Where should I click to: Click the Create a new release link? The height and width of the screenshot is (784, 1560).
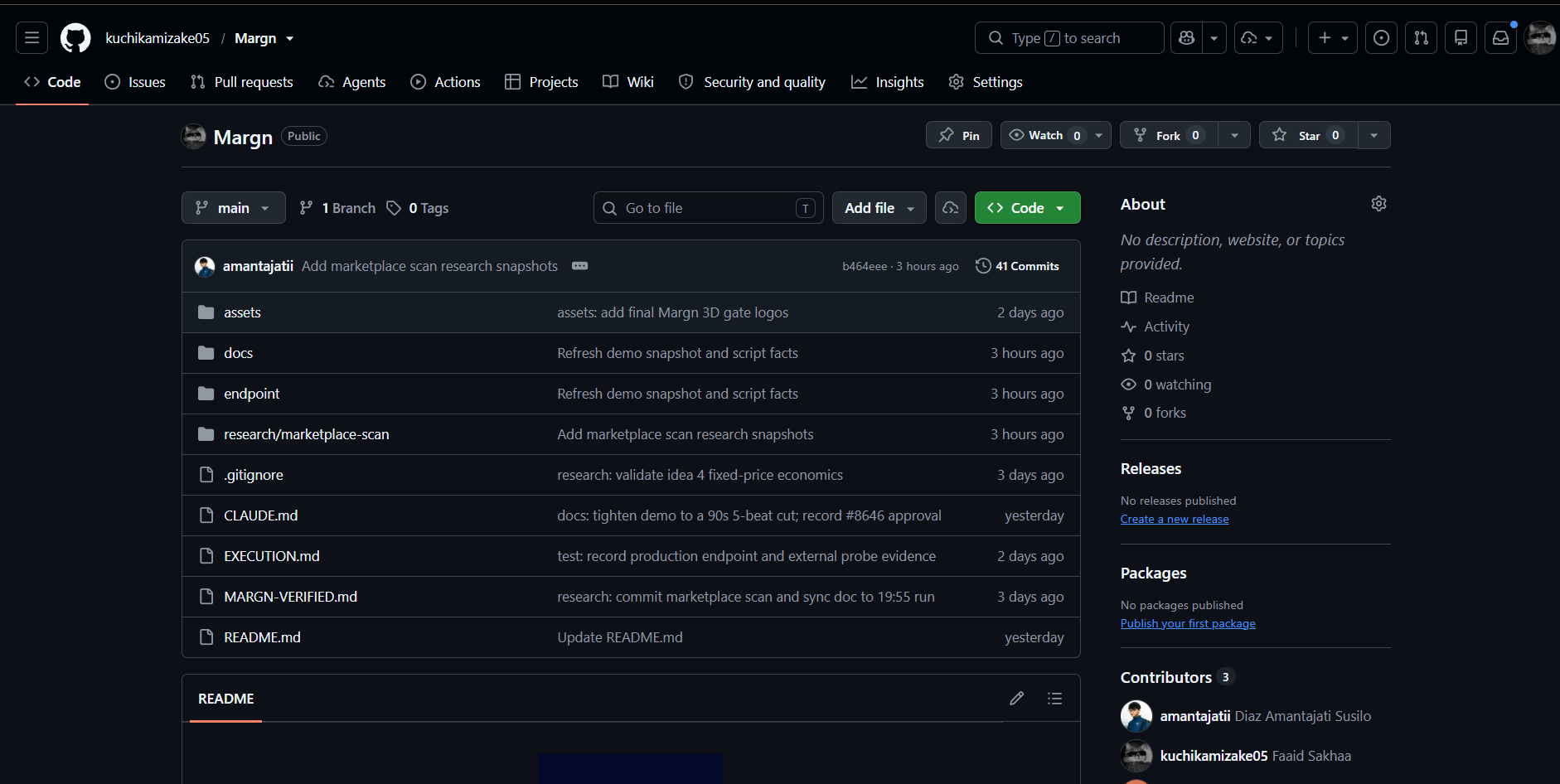(x=1175, y=520)
